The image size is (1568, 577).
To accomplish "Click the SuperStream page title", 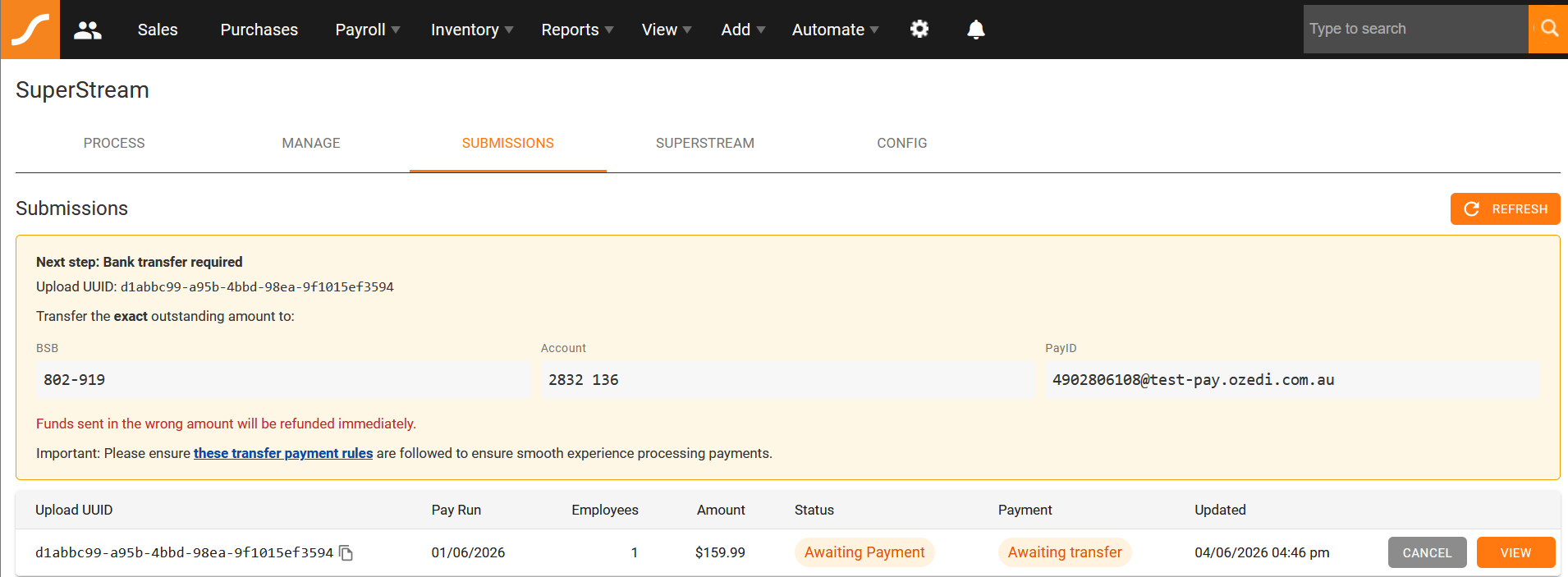I will click(x=82, y=89).
